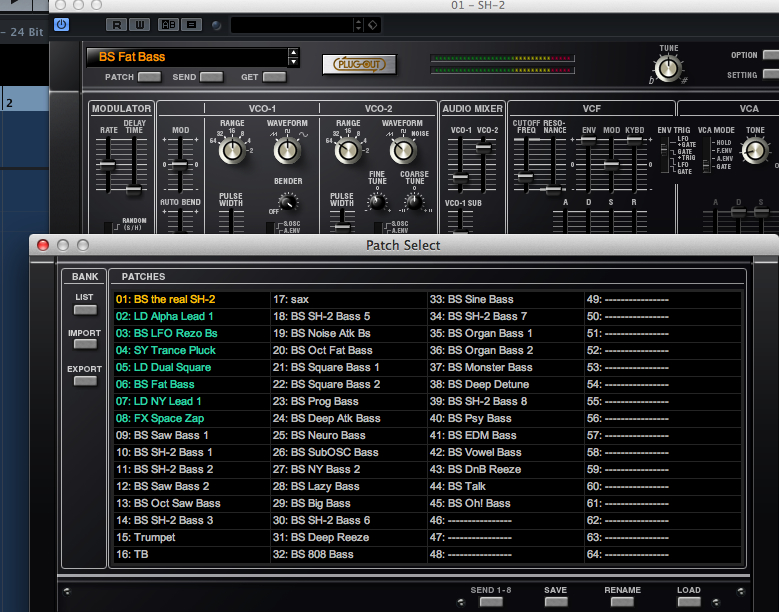Click the GET button in SH-2 header

coord(274,77)
